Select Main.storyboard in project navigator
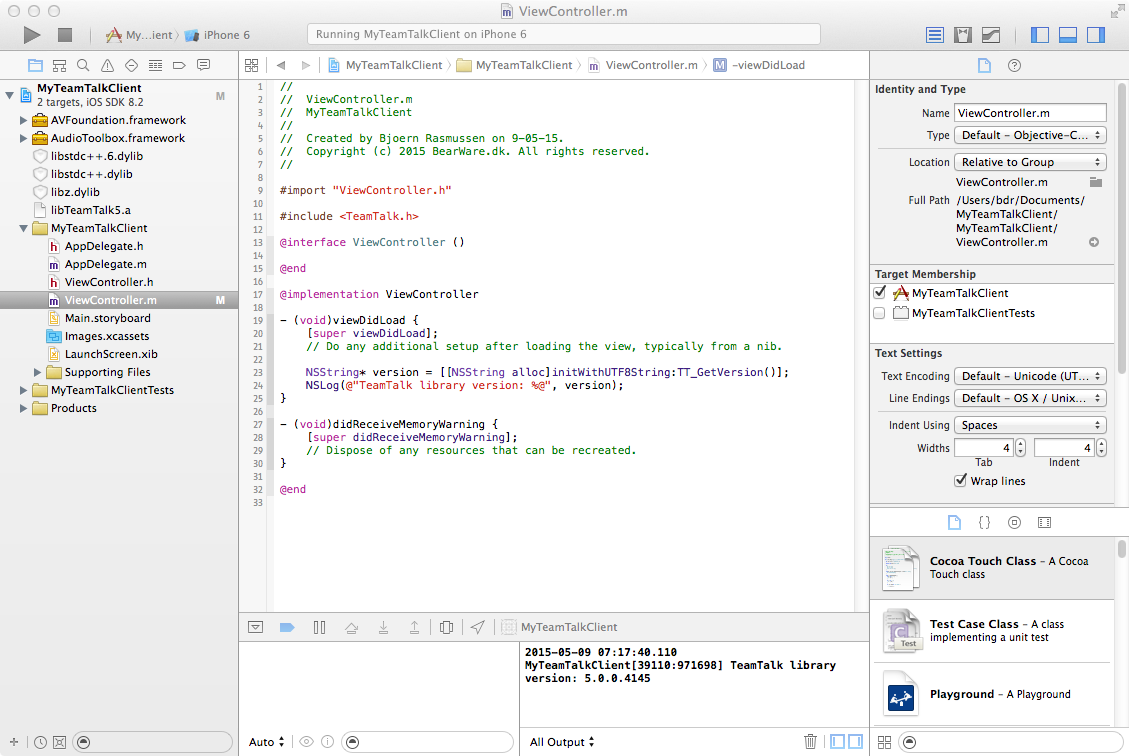This screenshot has width=1129, height=756. click(107, 318)
